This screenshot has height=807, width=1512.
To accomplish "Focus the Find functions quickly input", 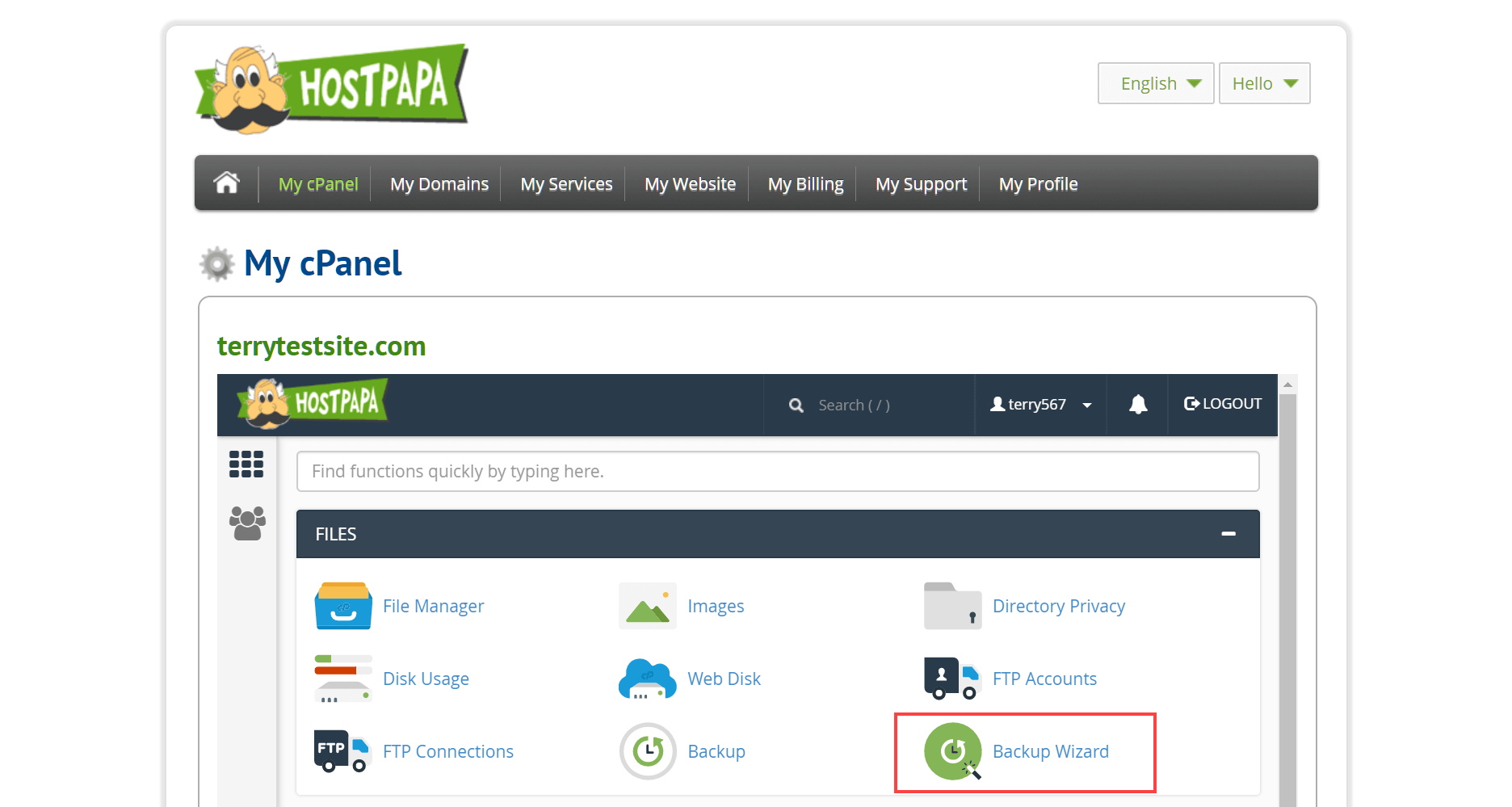I will tap(778, 471).
